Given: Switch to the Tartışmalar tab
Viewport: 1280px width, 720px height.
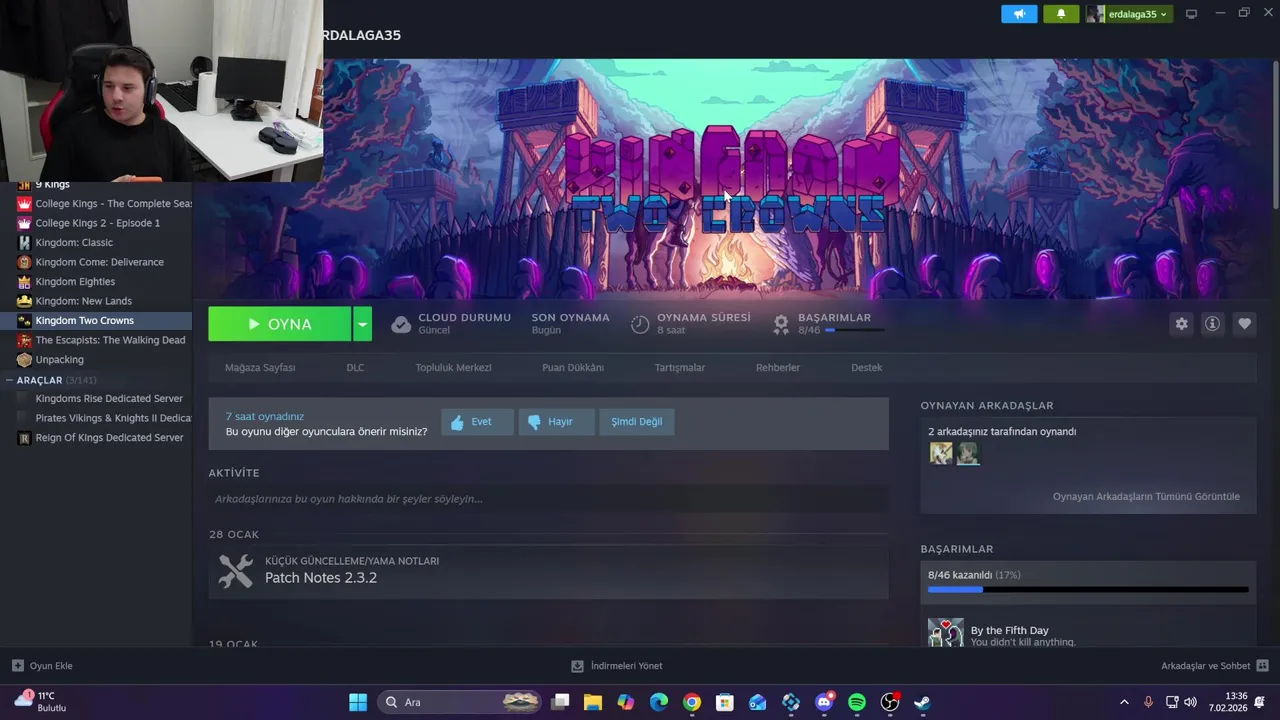Looking at the screenshot, I should 680,367.
